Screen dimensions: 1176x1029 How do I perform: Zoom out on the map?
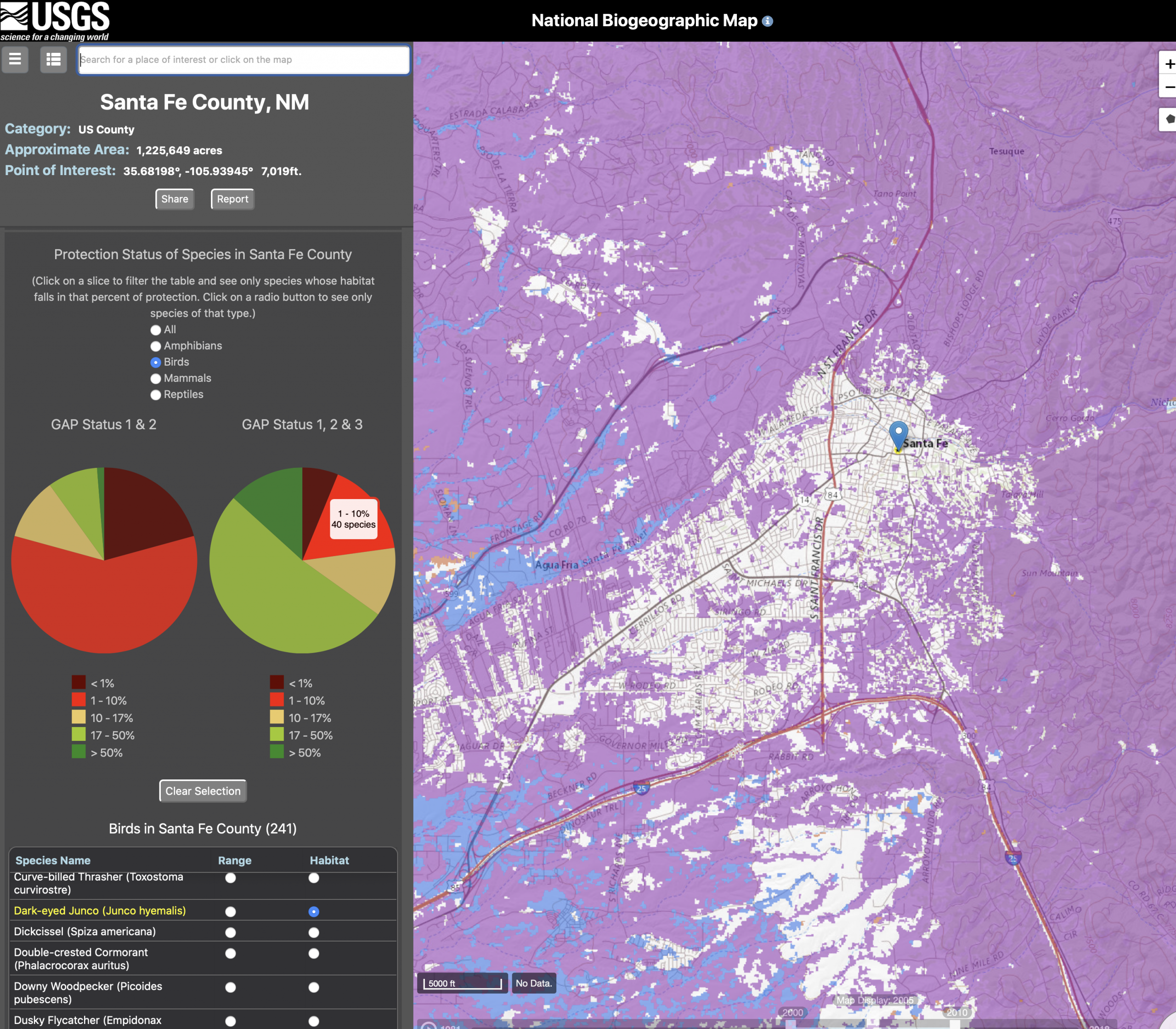pos(1169,87)
